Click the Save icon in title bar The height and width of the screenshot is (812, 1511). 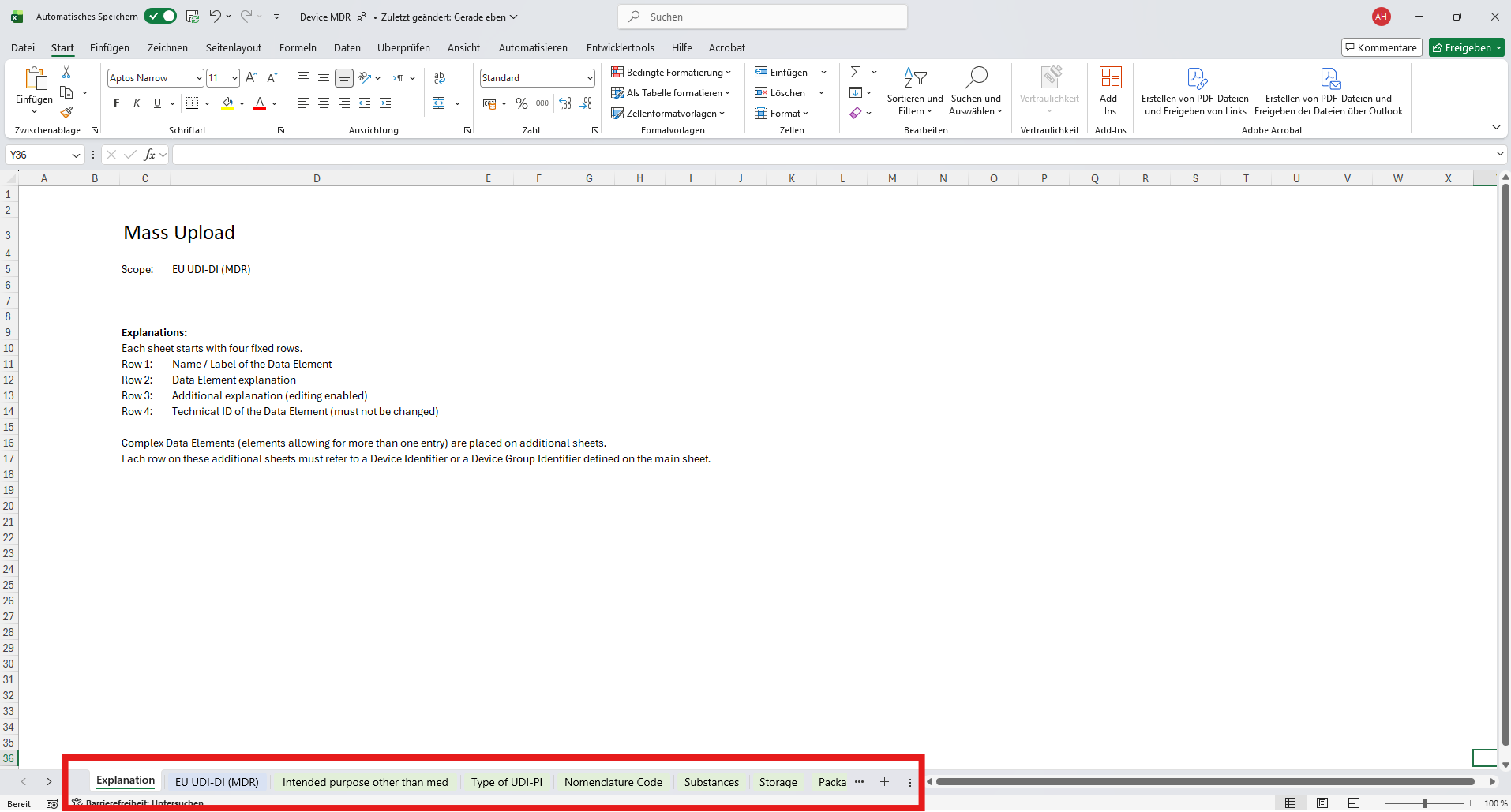click(192, 17)
